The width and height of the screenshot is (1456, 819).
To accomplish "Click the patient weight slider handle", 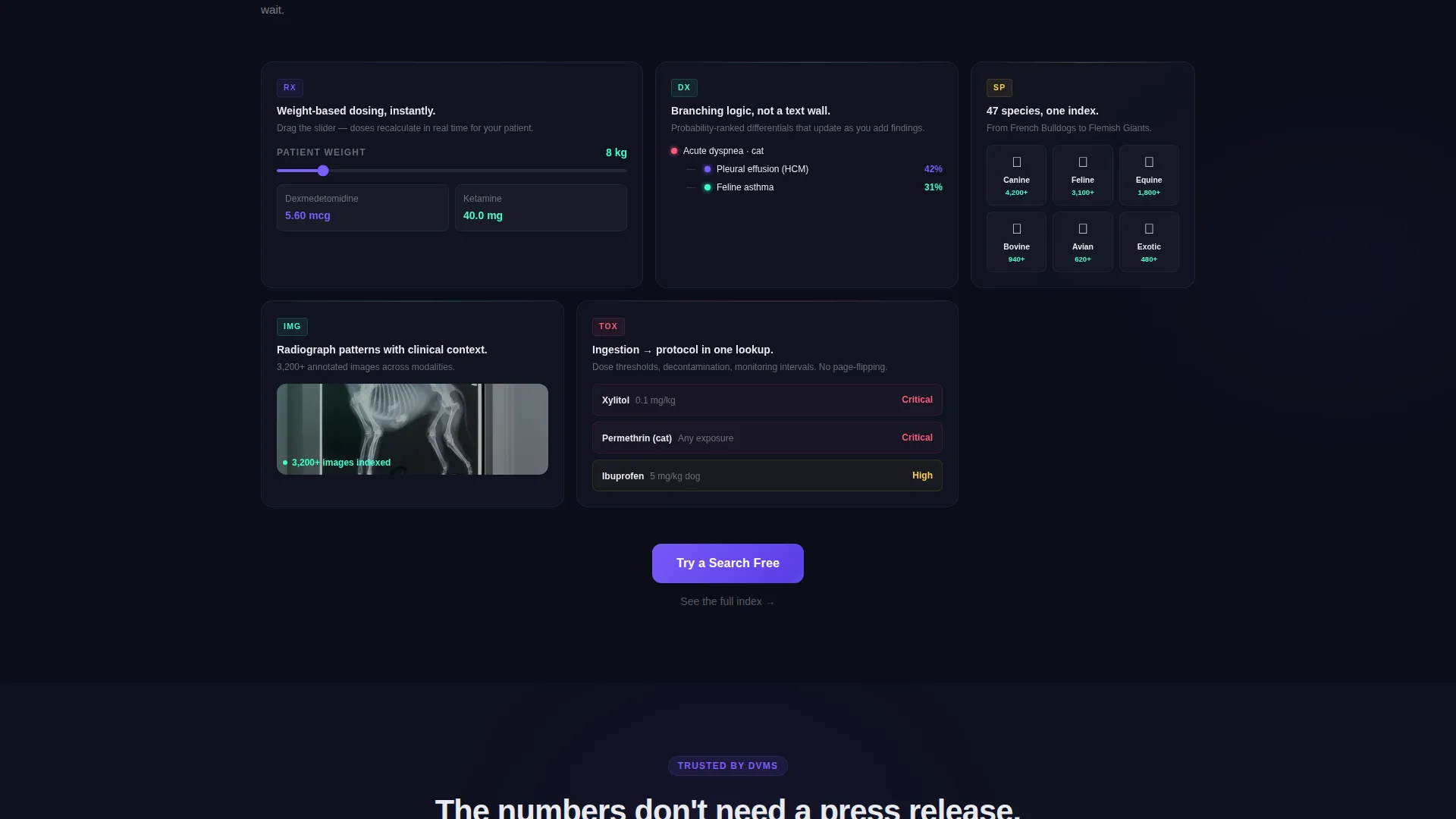I will tap(323, 171).
